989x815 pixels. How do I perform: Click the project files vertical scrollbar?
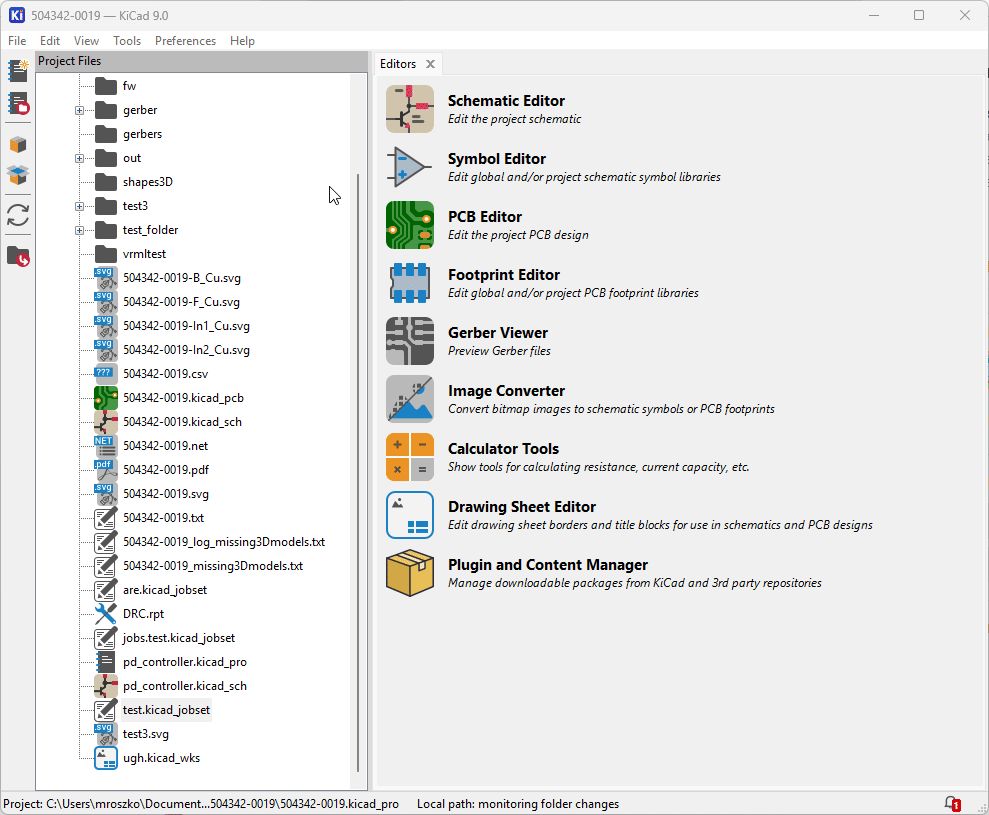358,473
